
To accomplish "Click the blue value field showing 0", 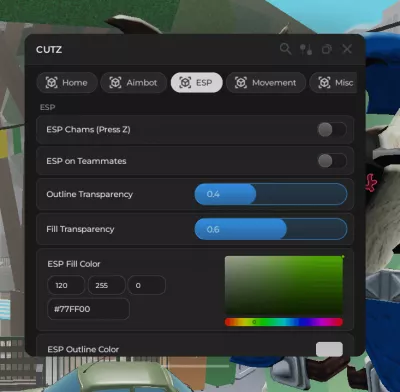I will pyautogui.click(x=147, y=285).
